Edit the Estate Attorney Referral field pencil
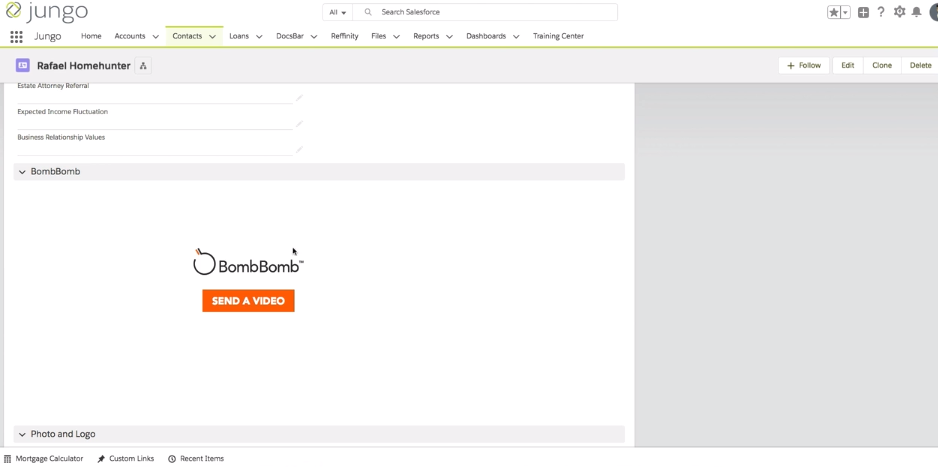Image resolution: width=938 pixels, height=467 pixels. 299,97
